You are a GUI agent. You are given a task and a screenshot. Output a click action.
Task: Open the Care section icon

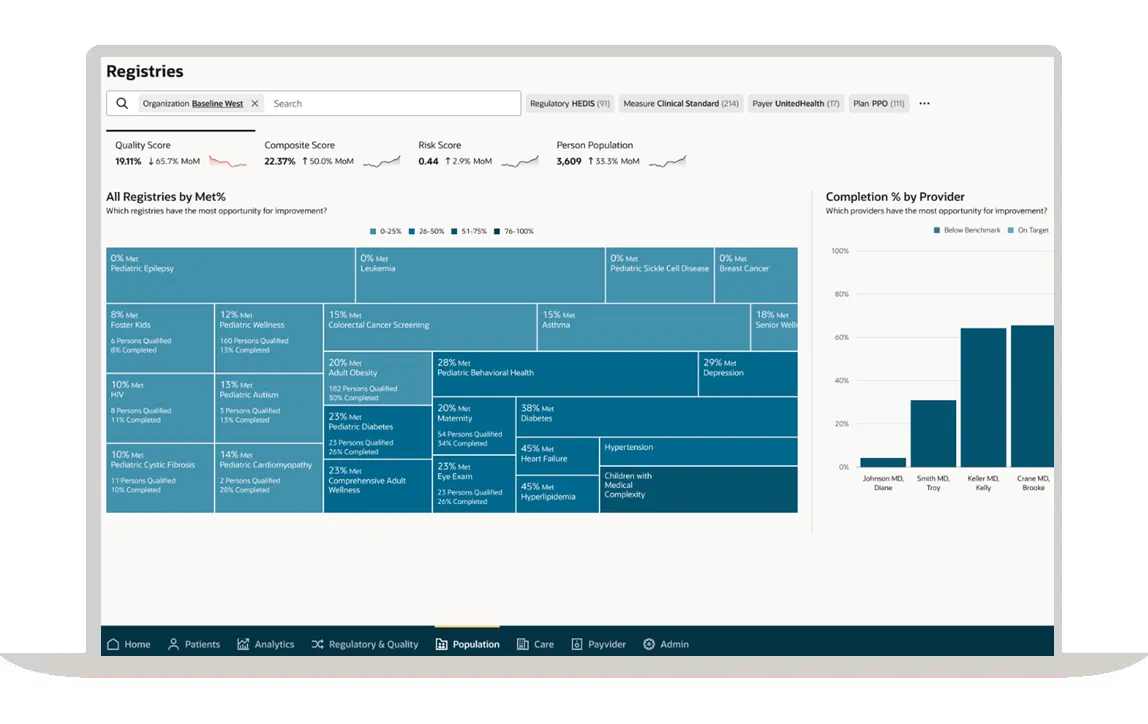(x=521, y=644)
